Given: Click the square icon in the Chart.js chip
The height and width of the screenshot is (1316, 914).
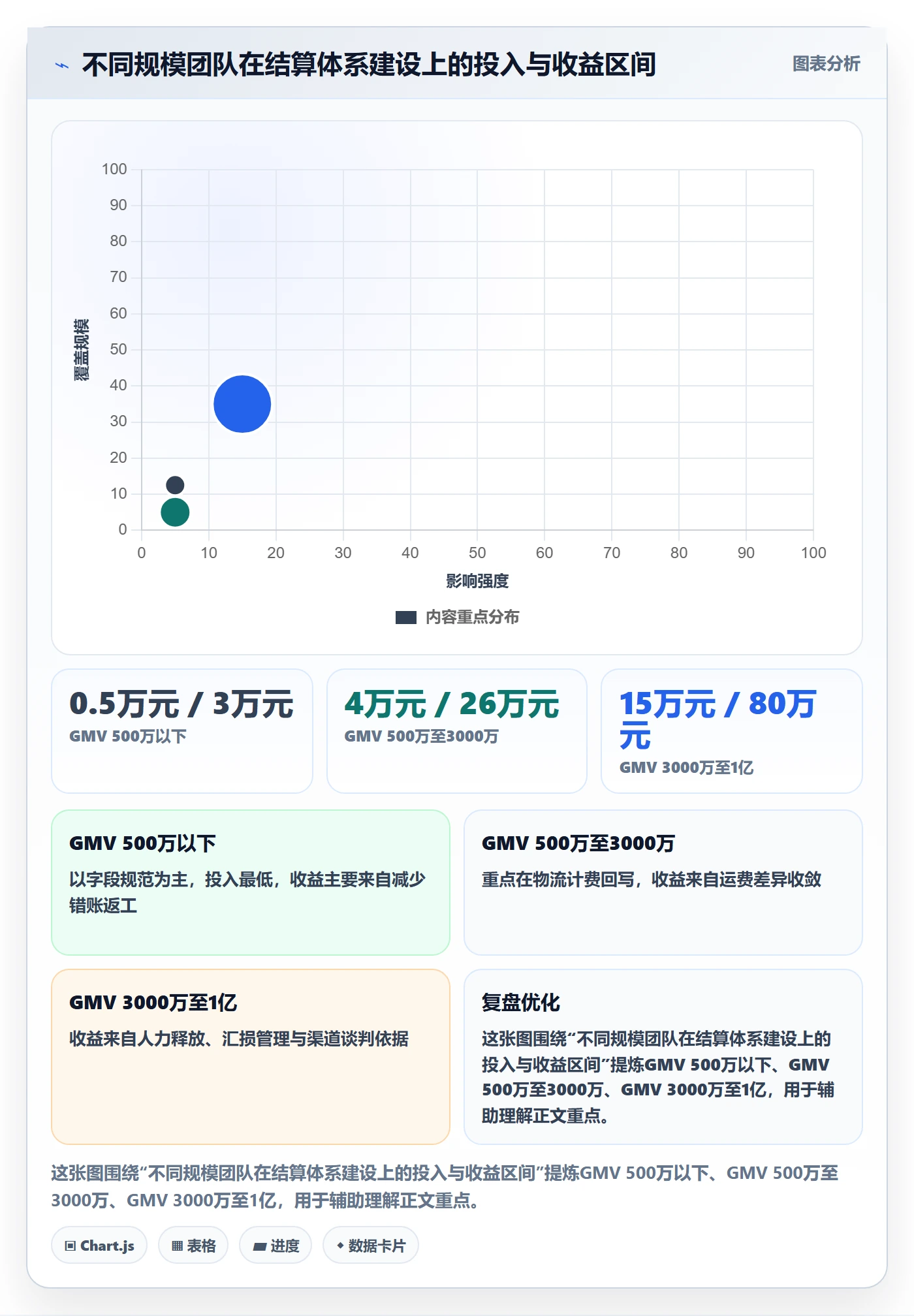Looking at the screenshot, I should click(71, 1246).
